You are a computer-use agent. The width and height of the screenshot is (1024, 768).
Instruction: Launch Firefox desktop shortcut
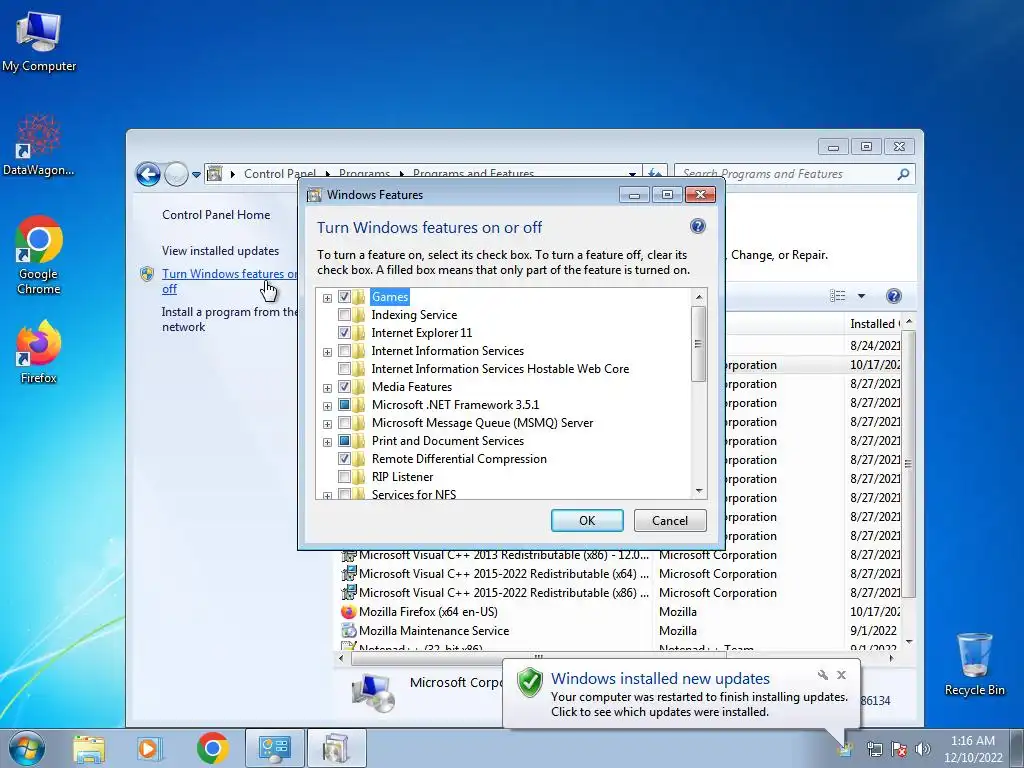pos(39,351)
